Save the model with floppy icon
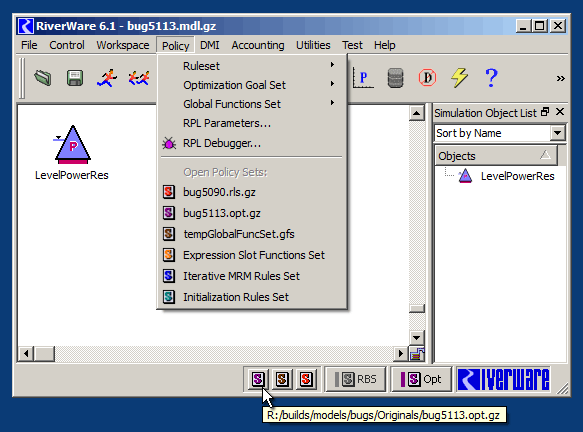This screenshot has height=432, width=583. (x=75, y=78)
